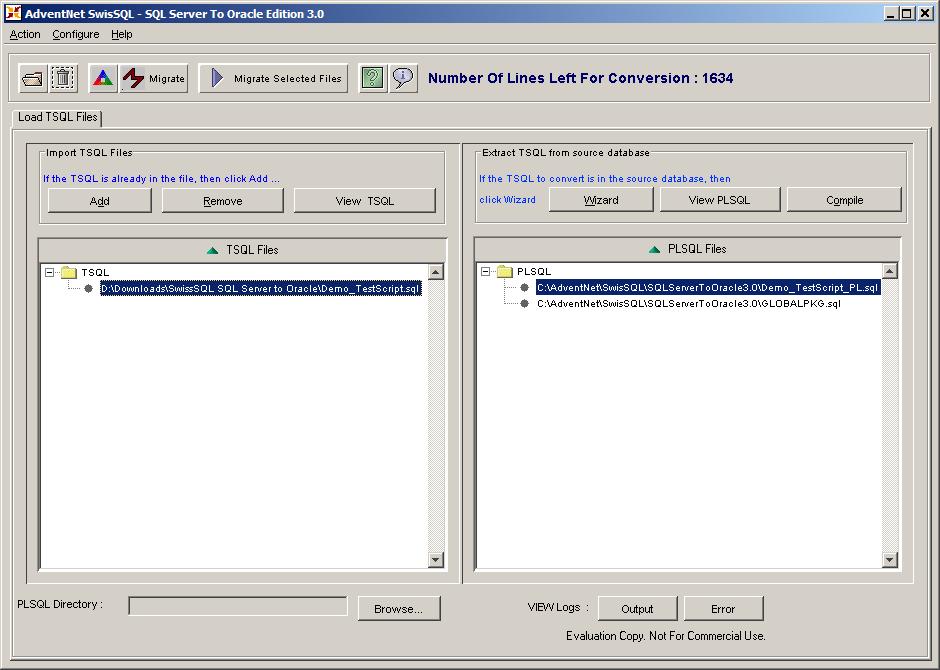This screenshot has width=940, height=670.
Task: Minimize the application window
Action: pyautogui.click(x=892, y=13)
